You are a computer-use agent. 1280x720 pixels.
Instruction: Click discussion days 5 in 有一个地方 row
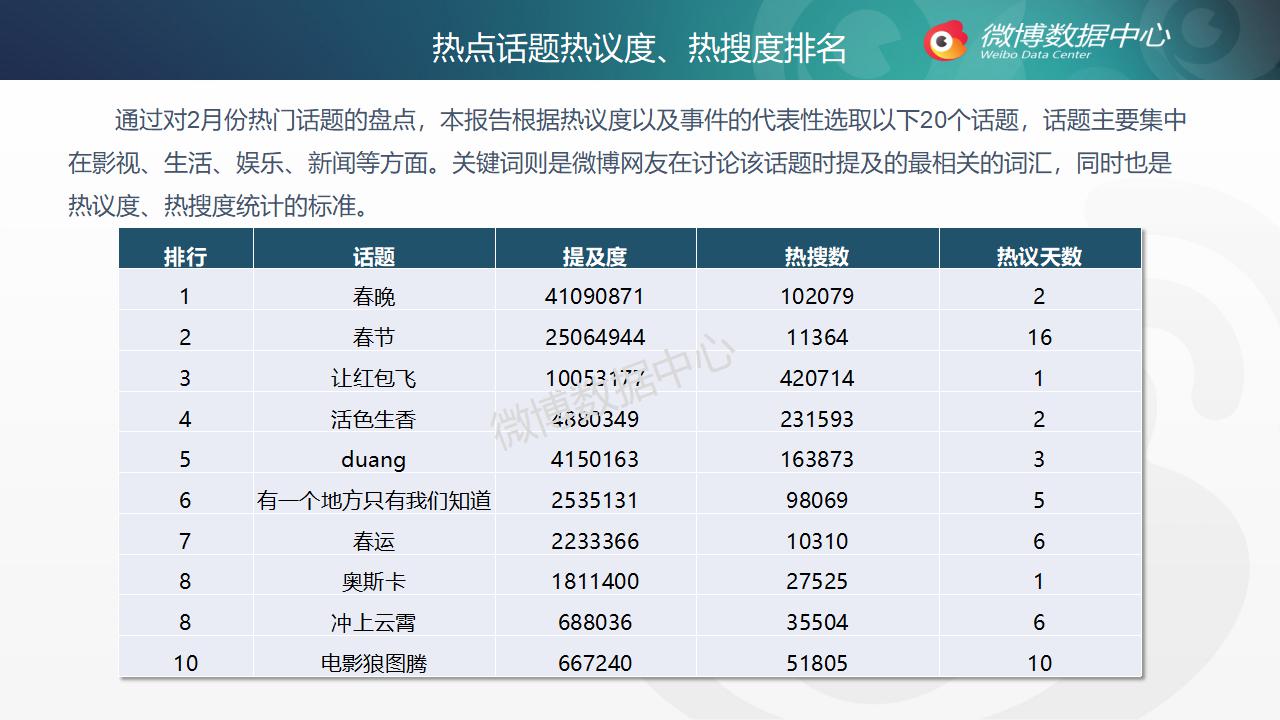1039,501
